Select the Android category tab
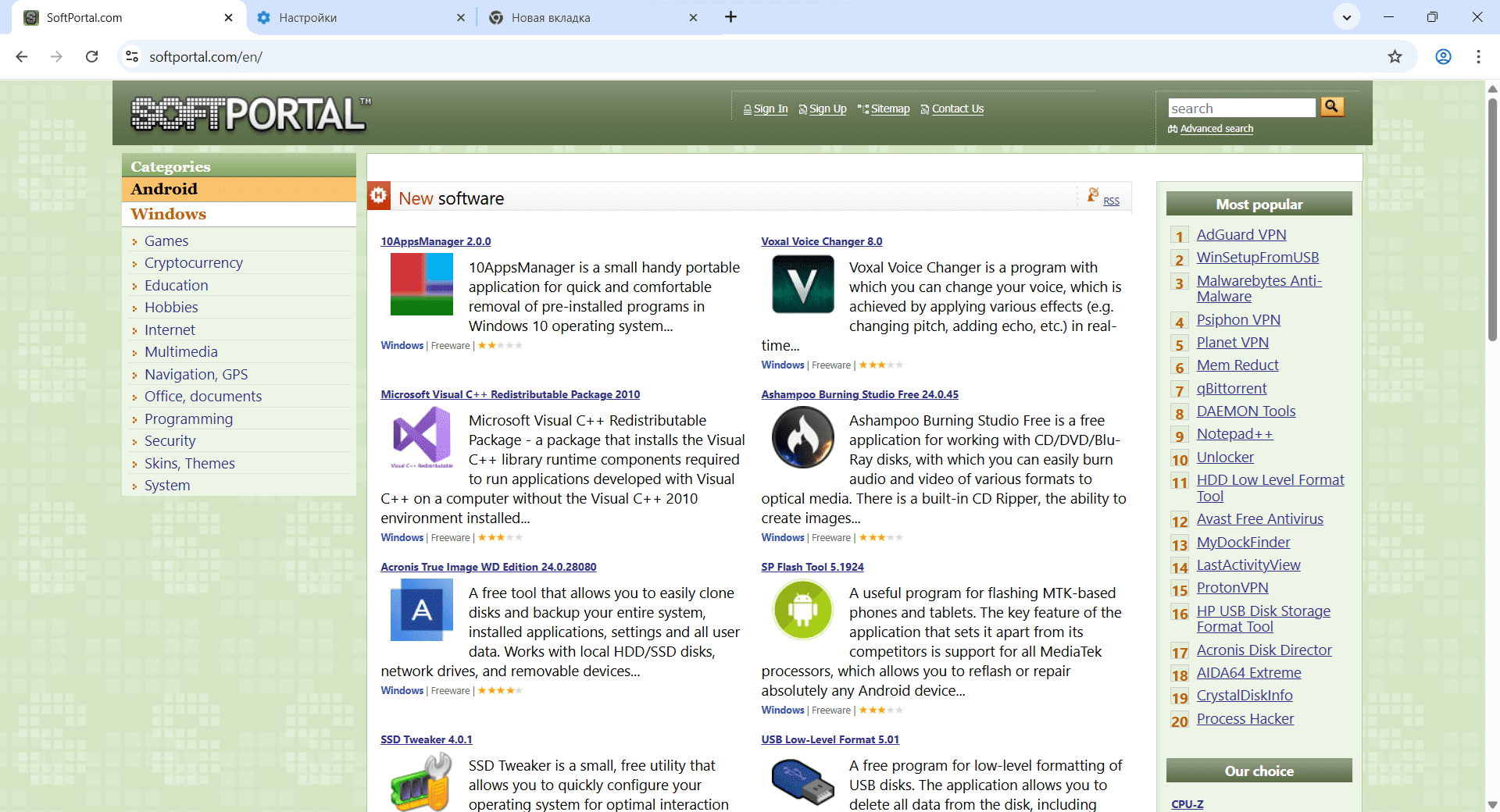 coord(239,190)
